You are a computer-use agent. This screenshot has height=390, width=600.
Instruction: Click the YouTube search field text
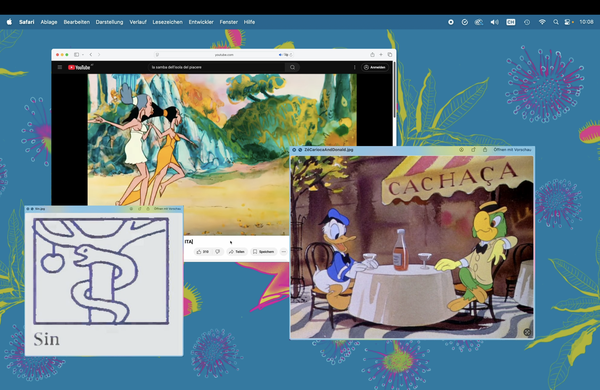[x=176, y=67]
